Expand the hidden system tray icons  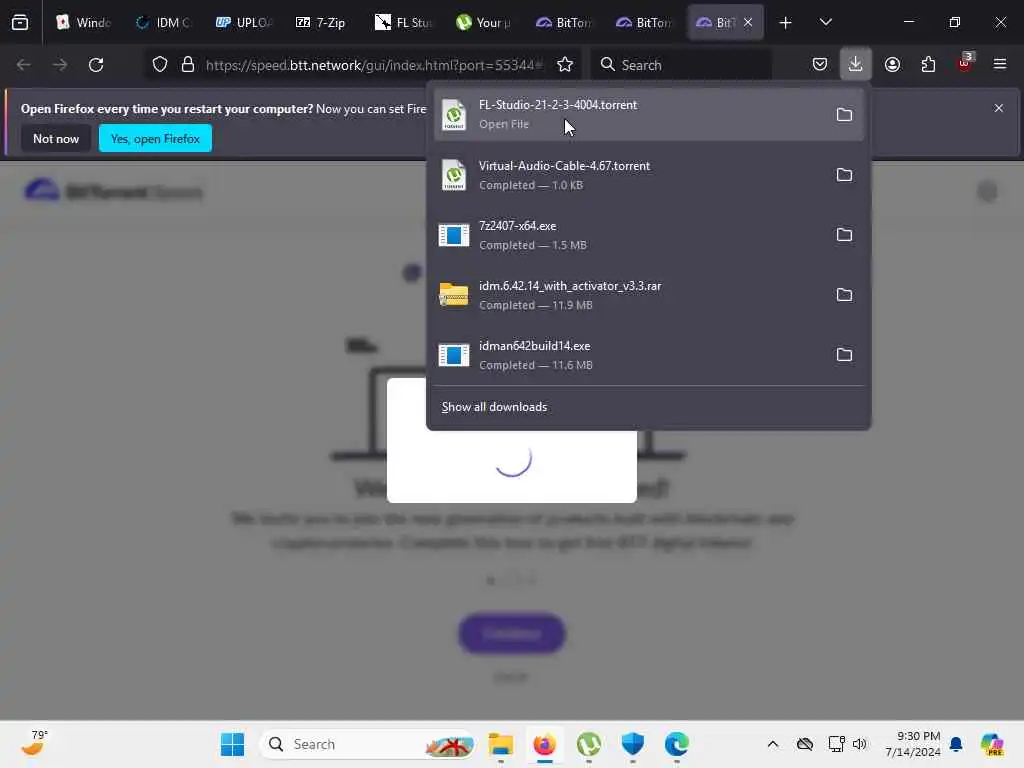point(773,744)
